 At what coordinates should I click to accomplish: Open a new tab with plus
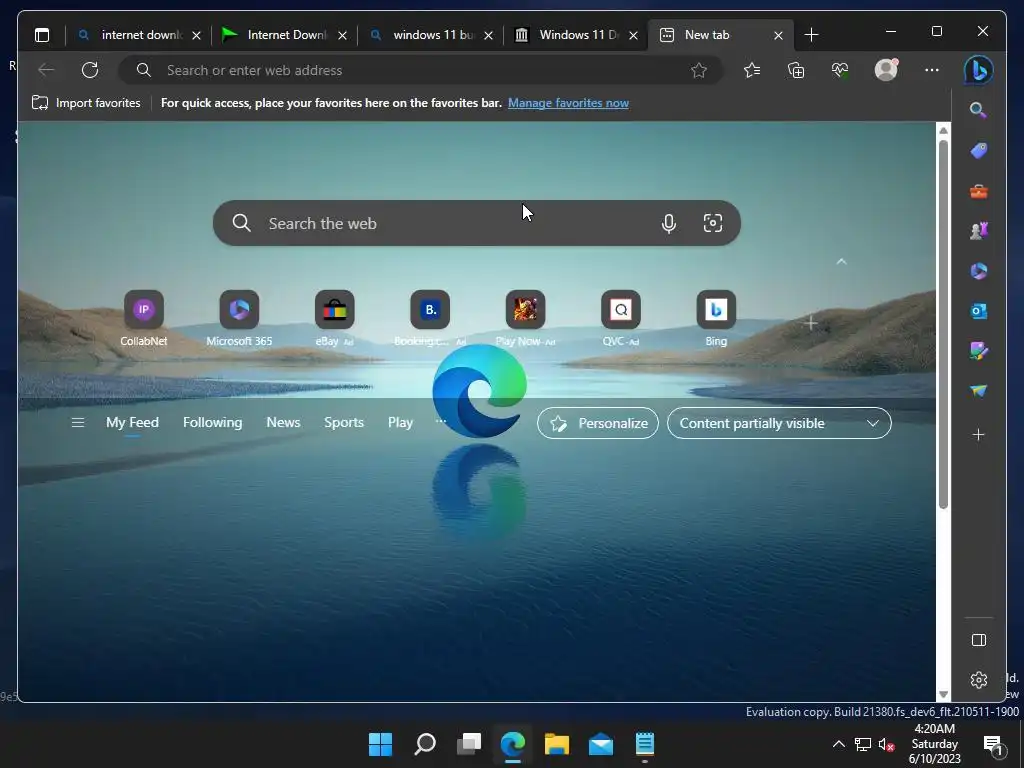tap(811, 35)
